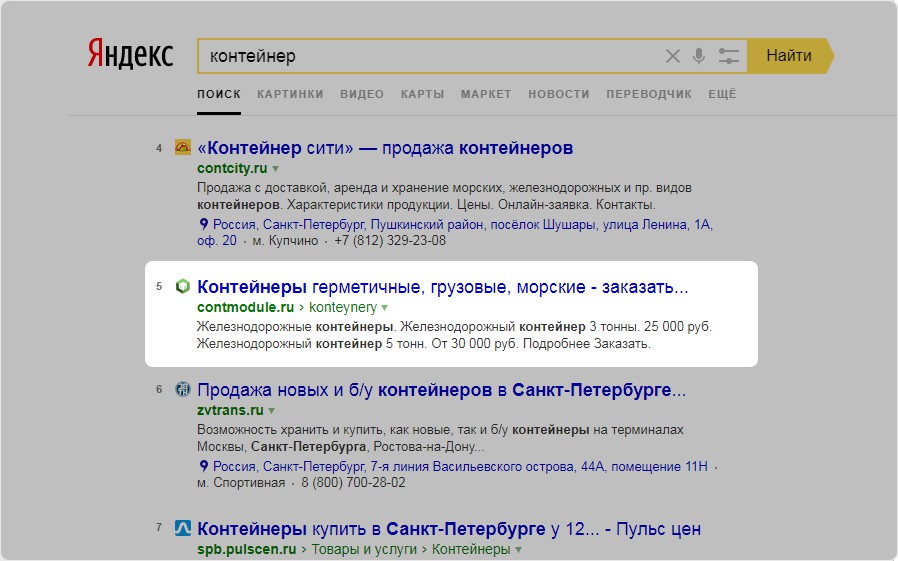Switch to the Видео tab

pos(362,94)
